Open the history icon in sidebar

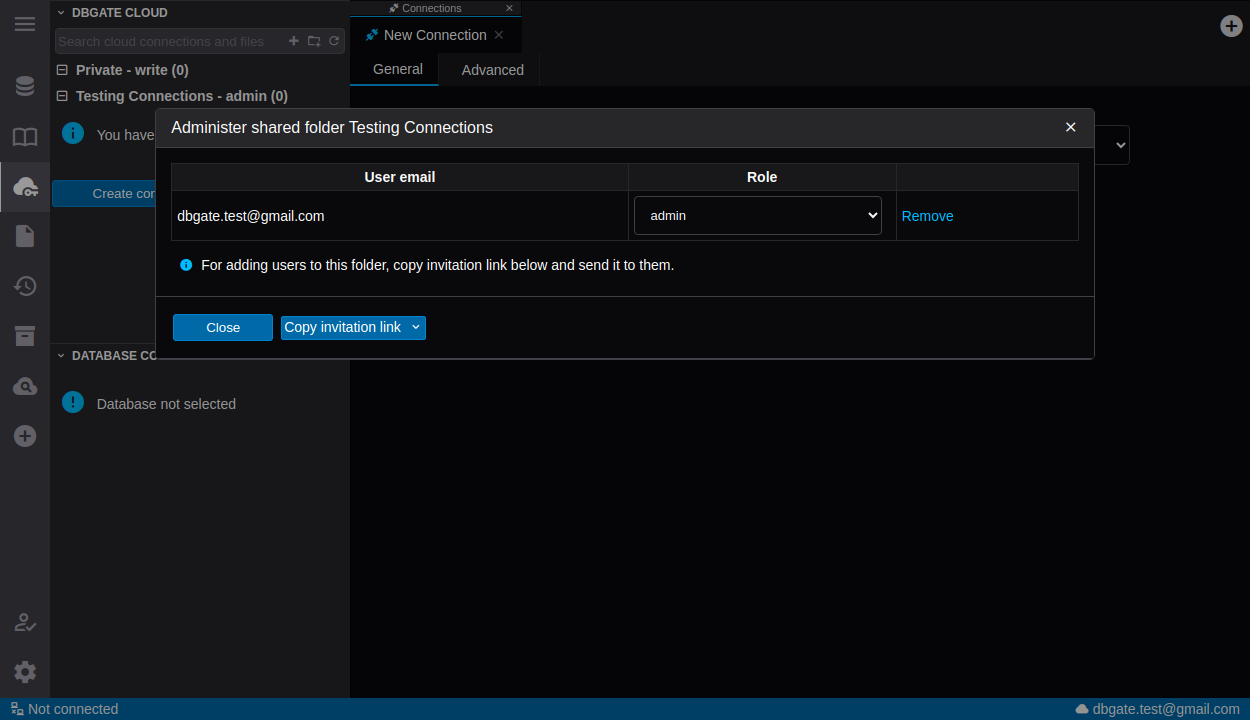25,286
